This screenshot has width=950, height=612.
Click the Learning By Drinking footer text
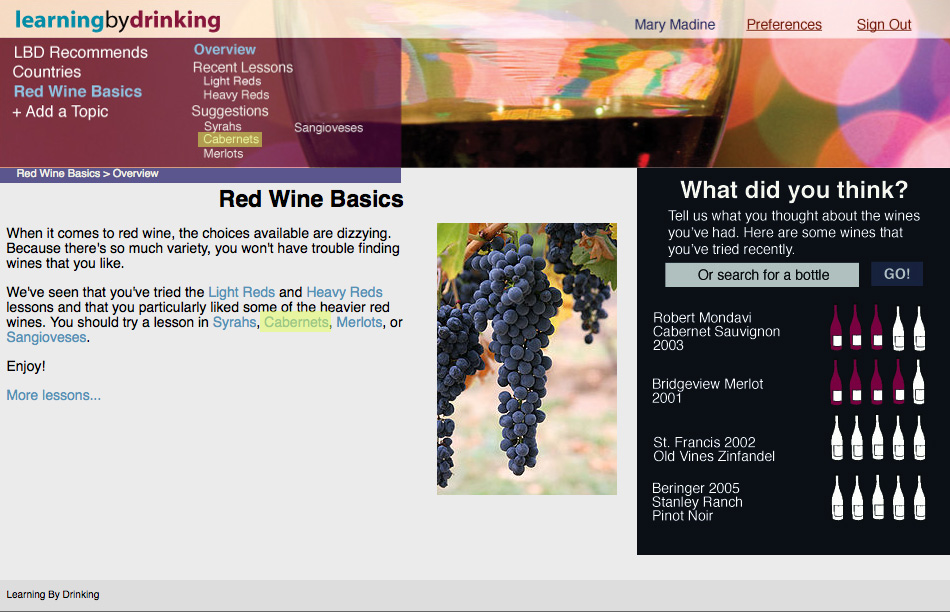53,594
